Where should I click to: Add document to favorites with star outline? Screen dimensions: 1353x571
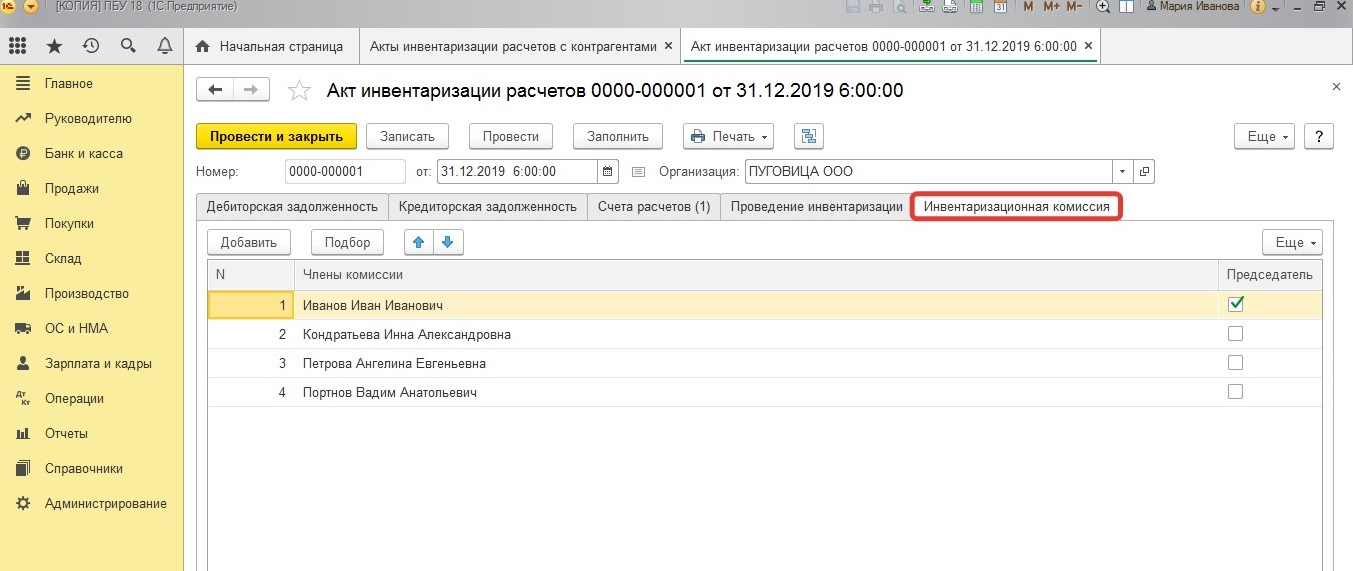click(x=299, y=91)
